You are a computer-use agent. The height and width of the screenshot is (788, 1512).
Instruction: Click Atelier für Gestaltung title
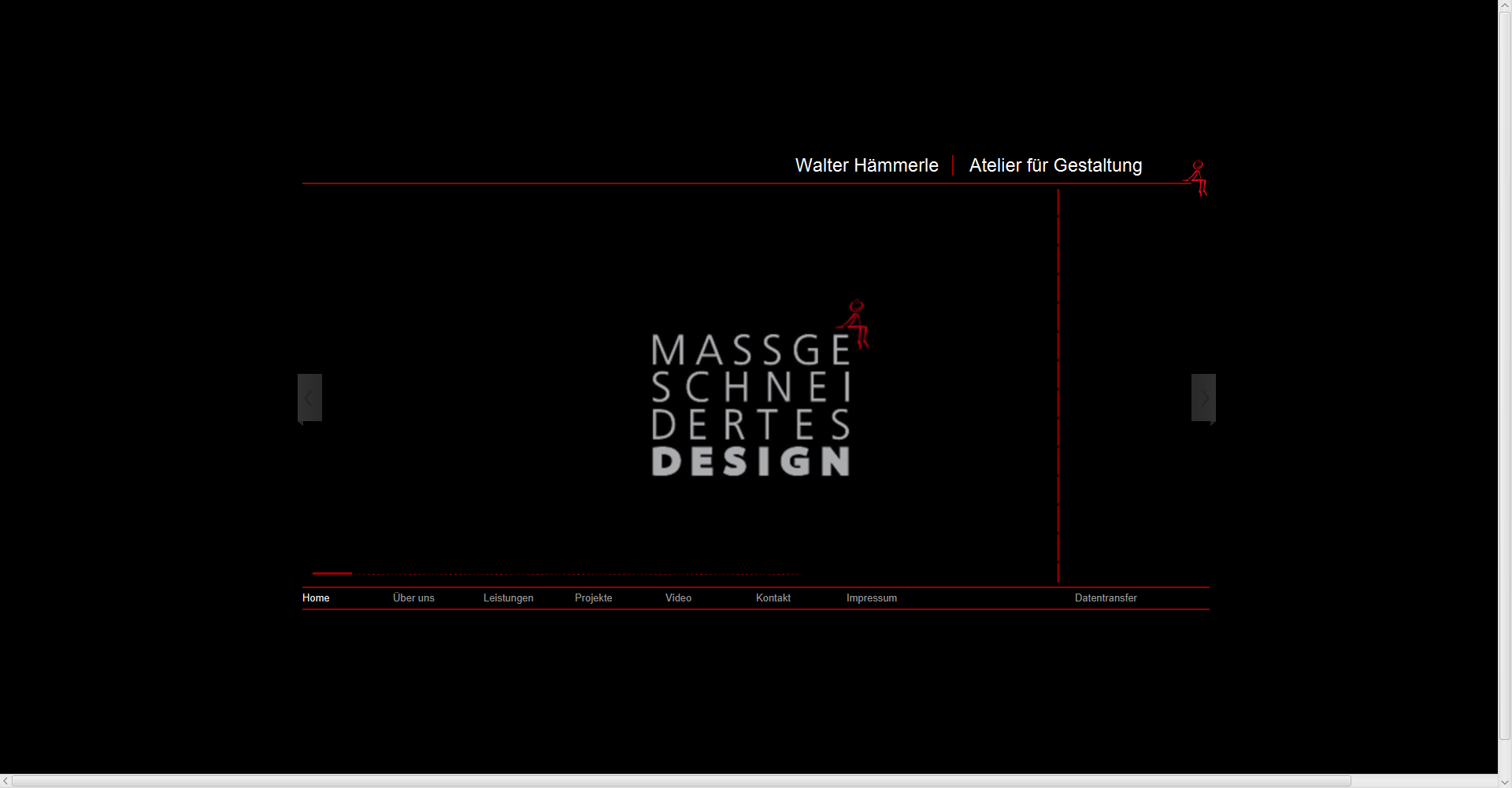(x=1055, y=165)
